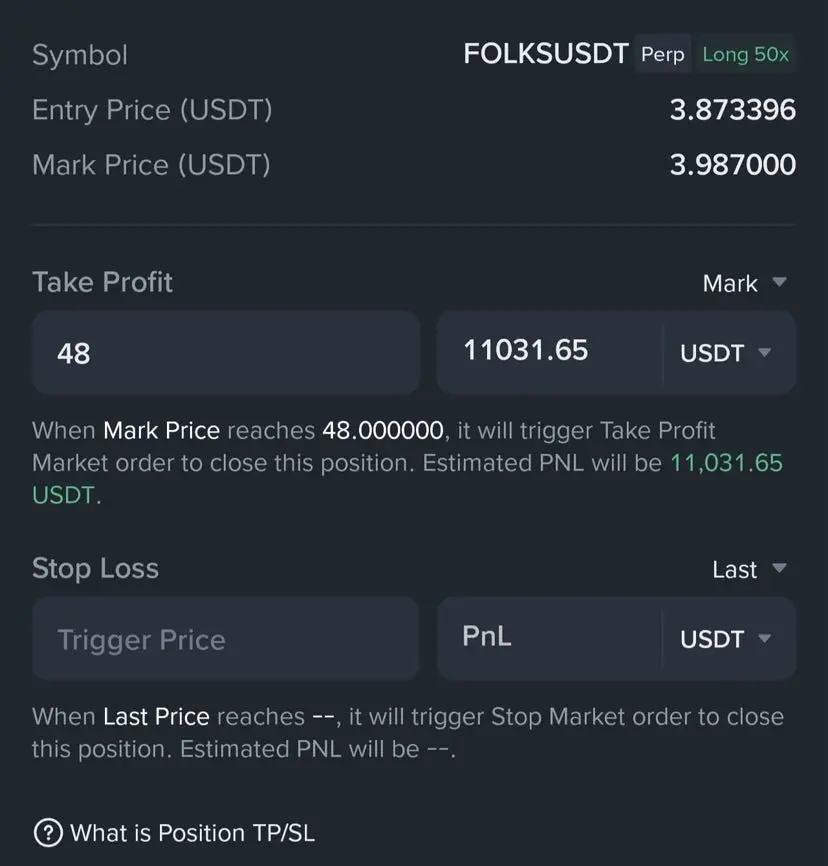Focus the Stop Loss PnL input field

548,638
